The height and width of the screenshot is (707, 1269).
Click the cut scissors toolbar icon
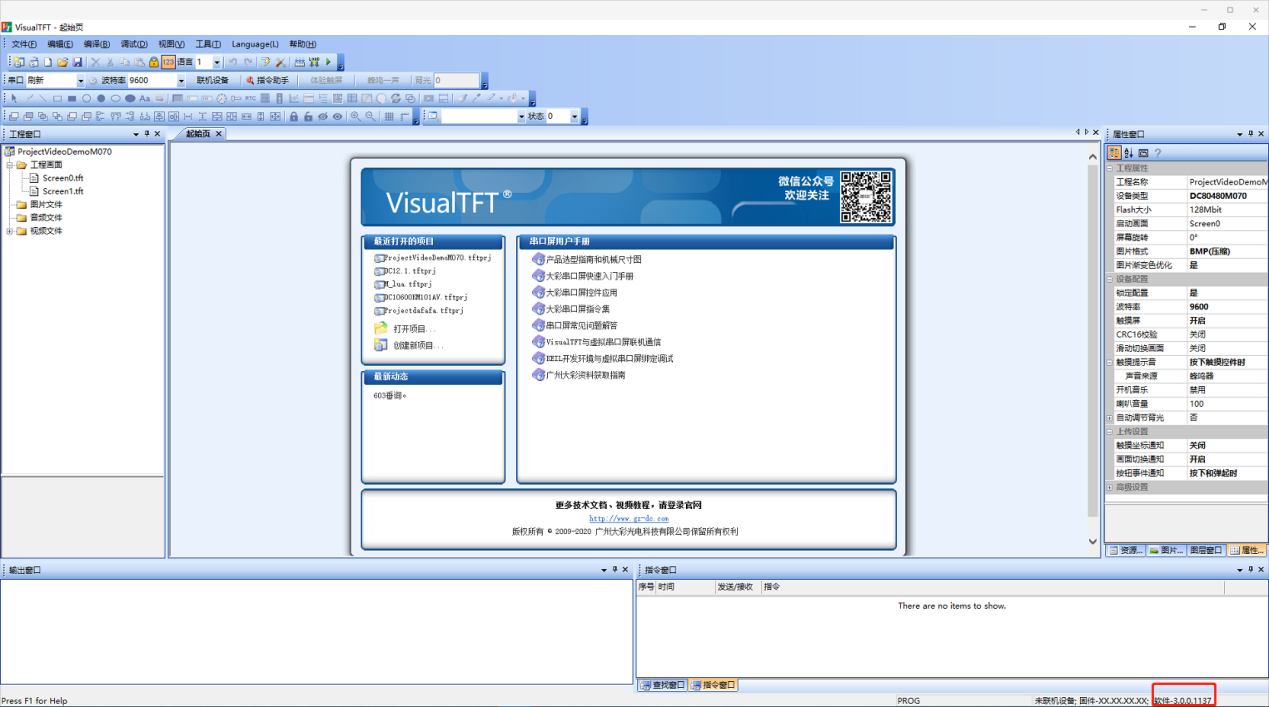[x=110, y=62]
